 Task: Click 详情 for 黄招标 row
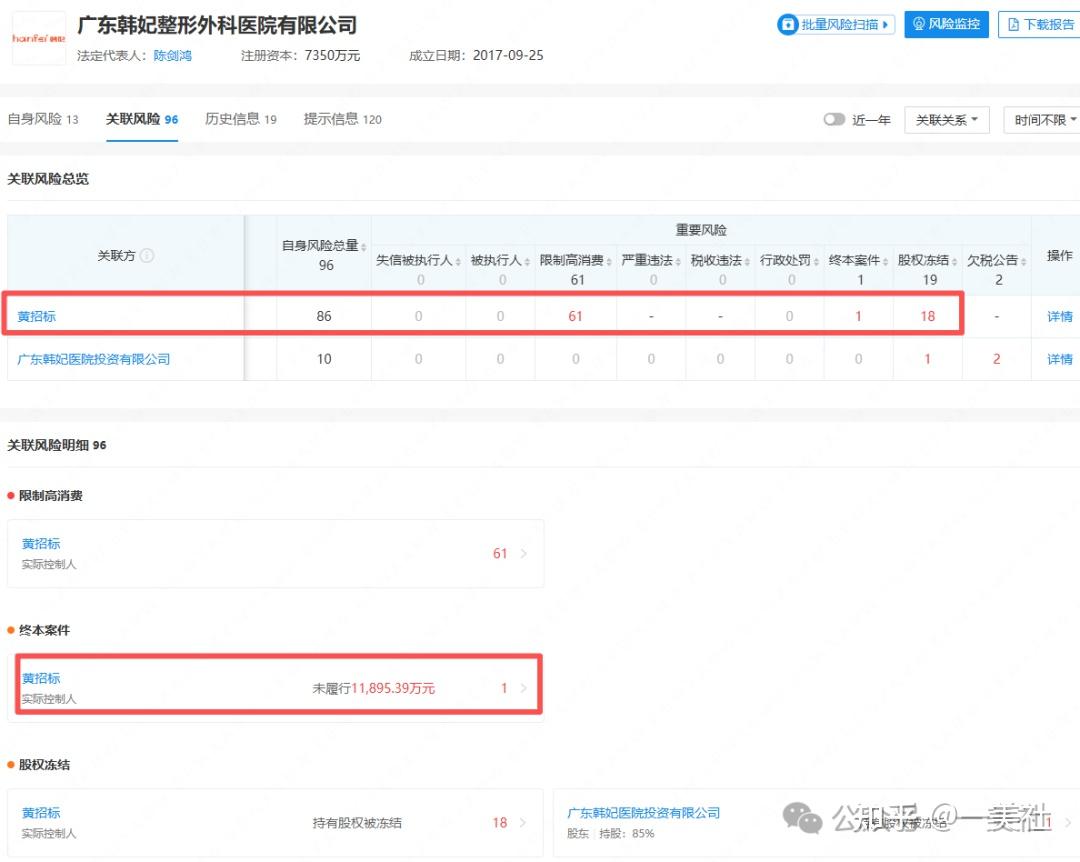click(x=1059, y=316)
